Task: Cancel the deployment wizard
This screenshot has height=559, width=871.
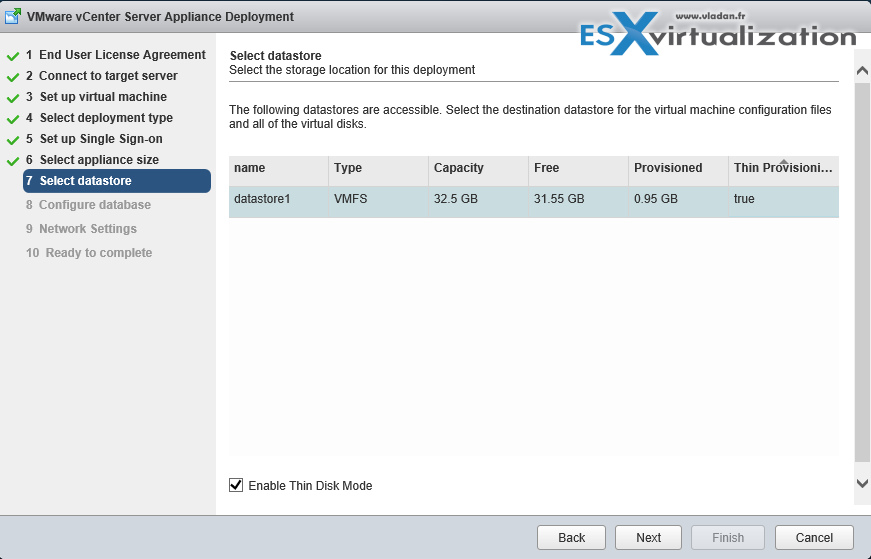Action: (814, 537)
